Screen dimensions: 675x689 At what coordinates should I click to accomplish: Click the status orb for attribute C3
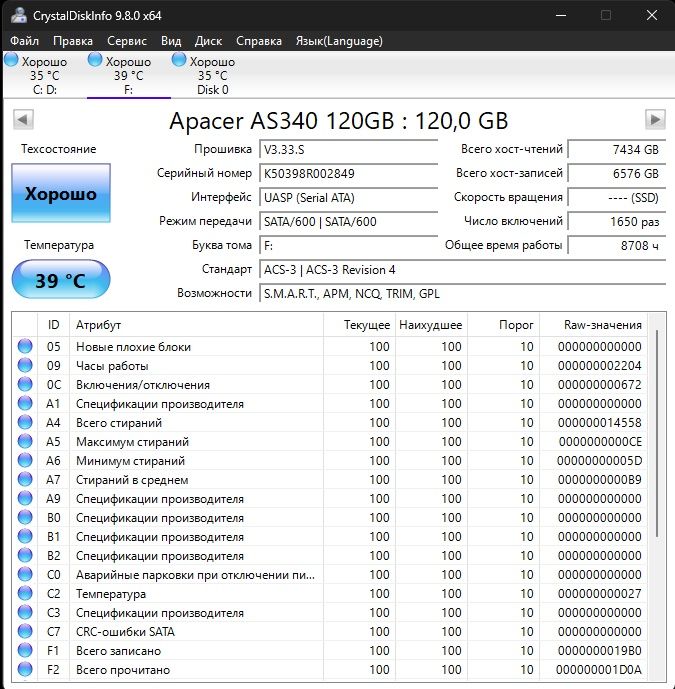[25, 612]
